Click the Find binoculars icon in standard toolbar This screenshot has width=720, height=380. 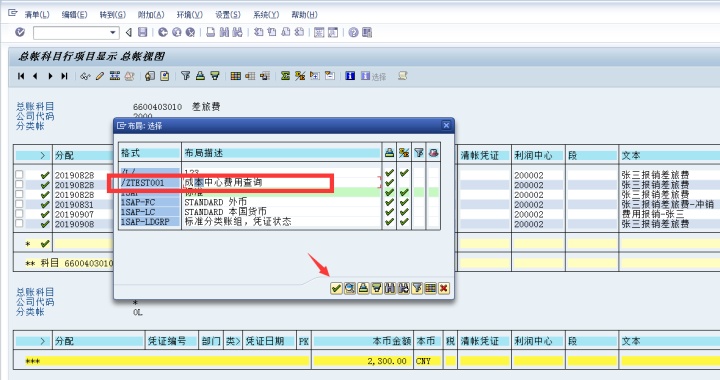[224, 32]
